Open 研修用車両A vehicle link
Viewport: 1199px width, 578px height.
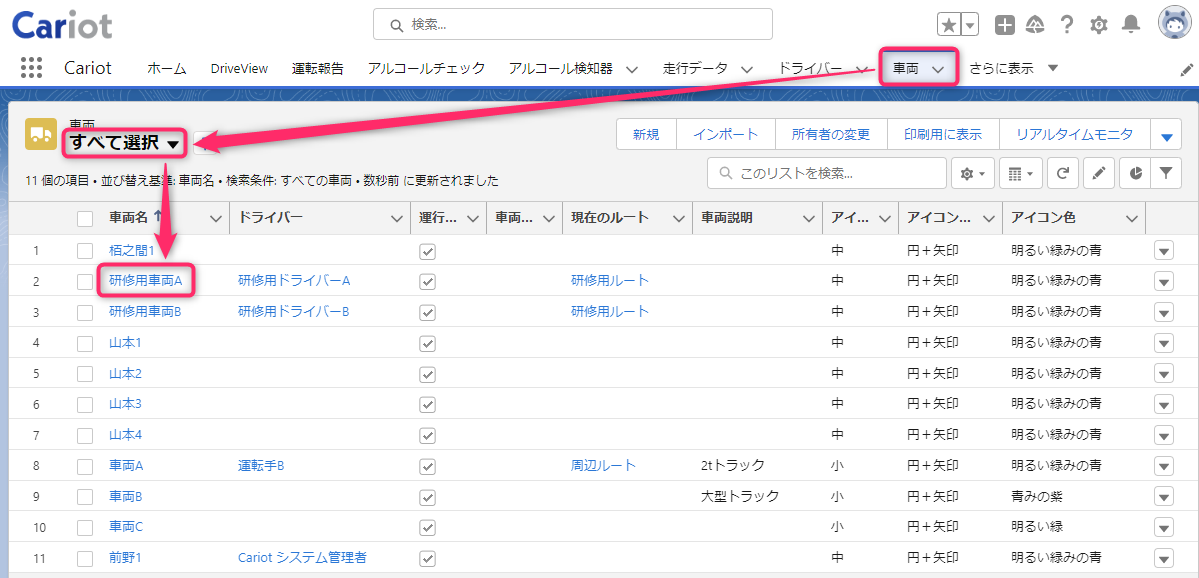coord(145,281)
